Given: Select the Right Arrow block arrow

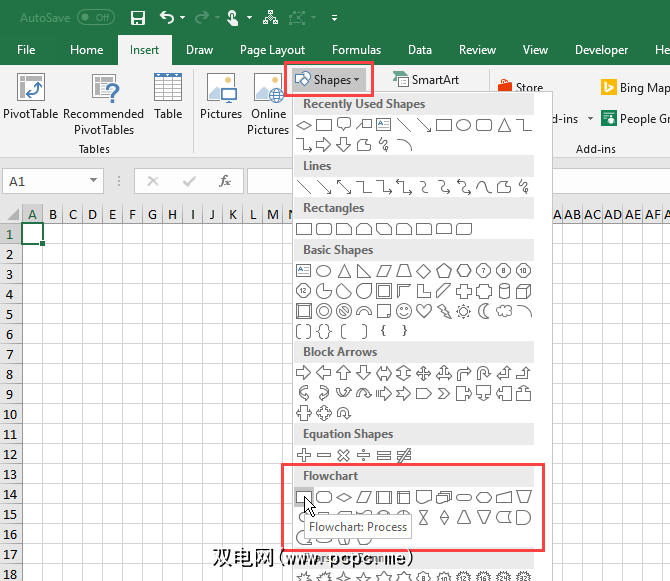Looking at the screenshot, I should [x=305, y=373].
